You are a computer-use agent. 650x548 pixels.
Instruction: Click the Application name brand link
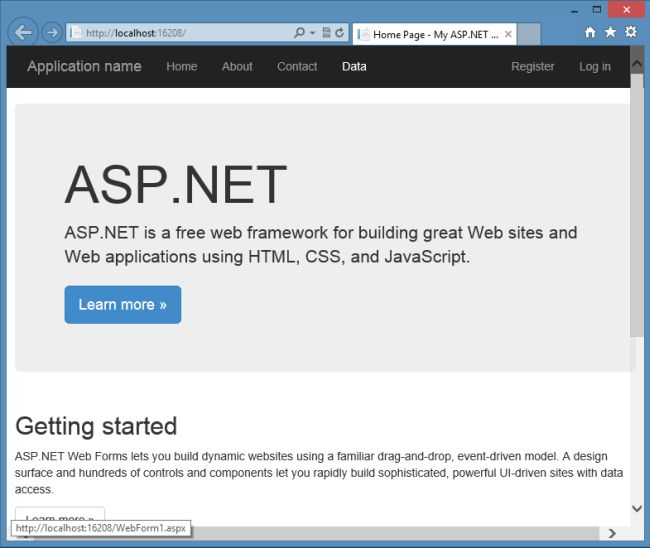pos(84,66)
